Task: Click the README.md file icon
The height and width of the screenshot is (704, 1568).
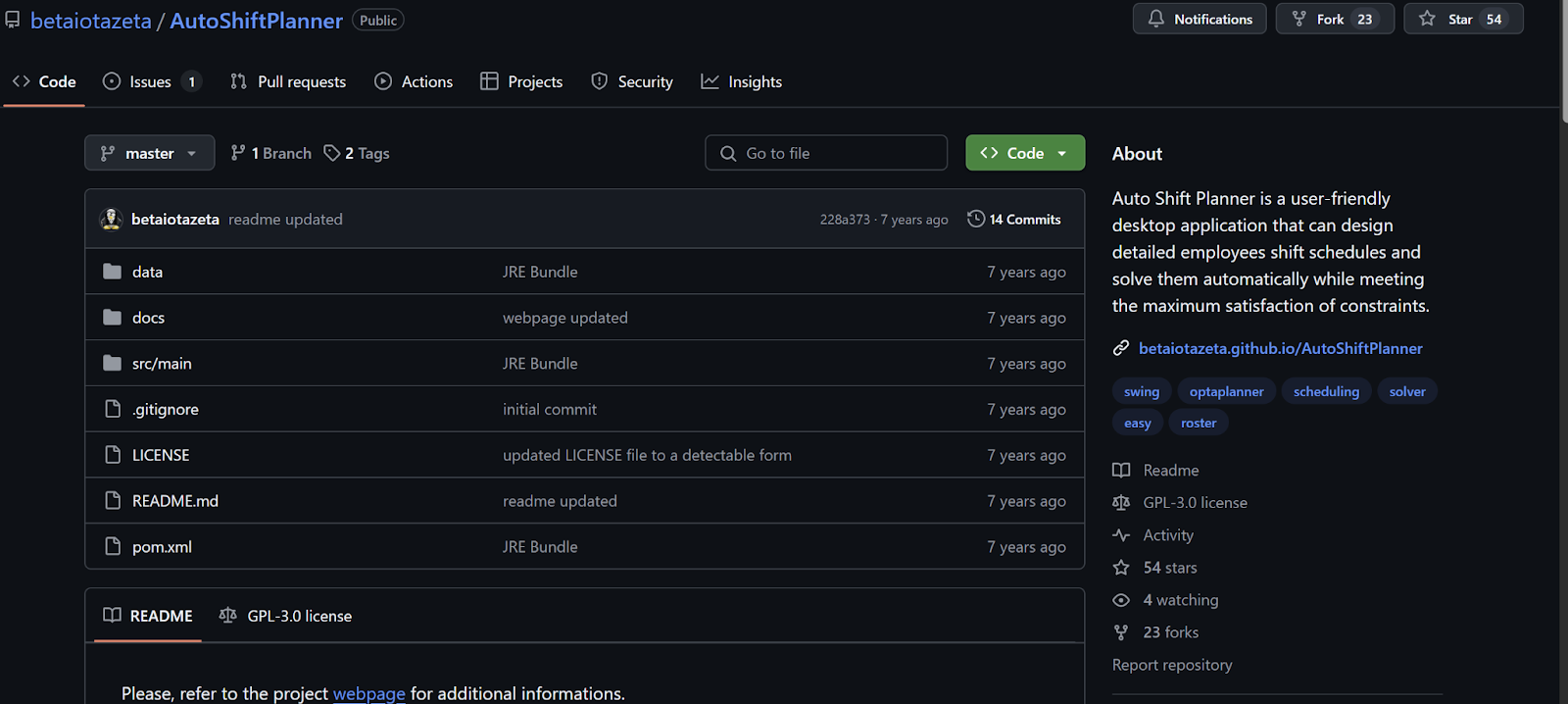Action: tap(113, 501)
